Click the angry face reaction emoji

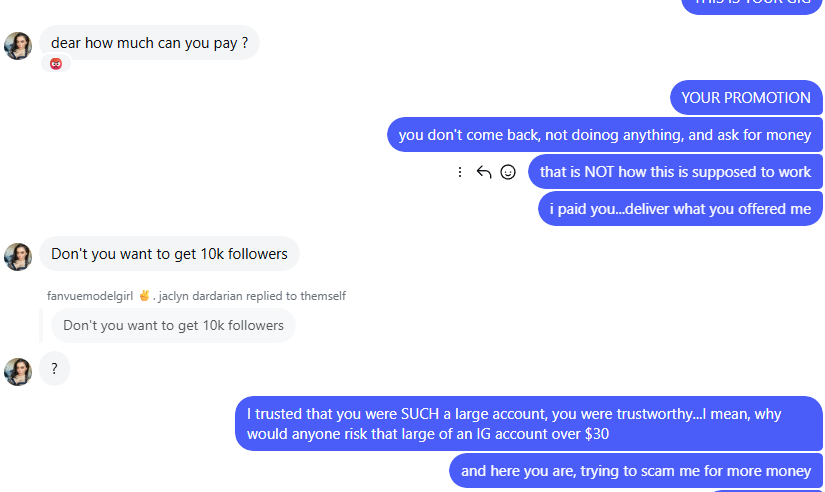[x=56, y=64]
